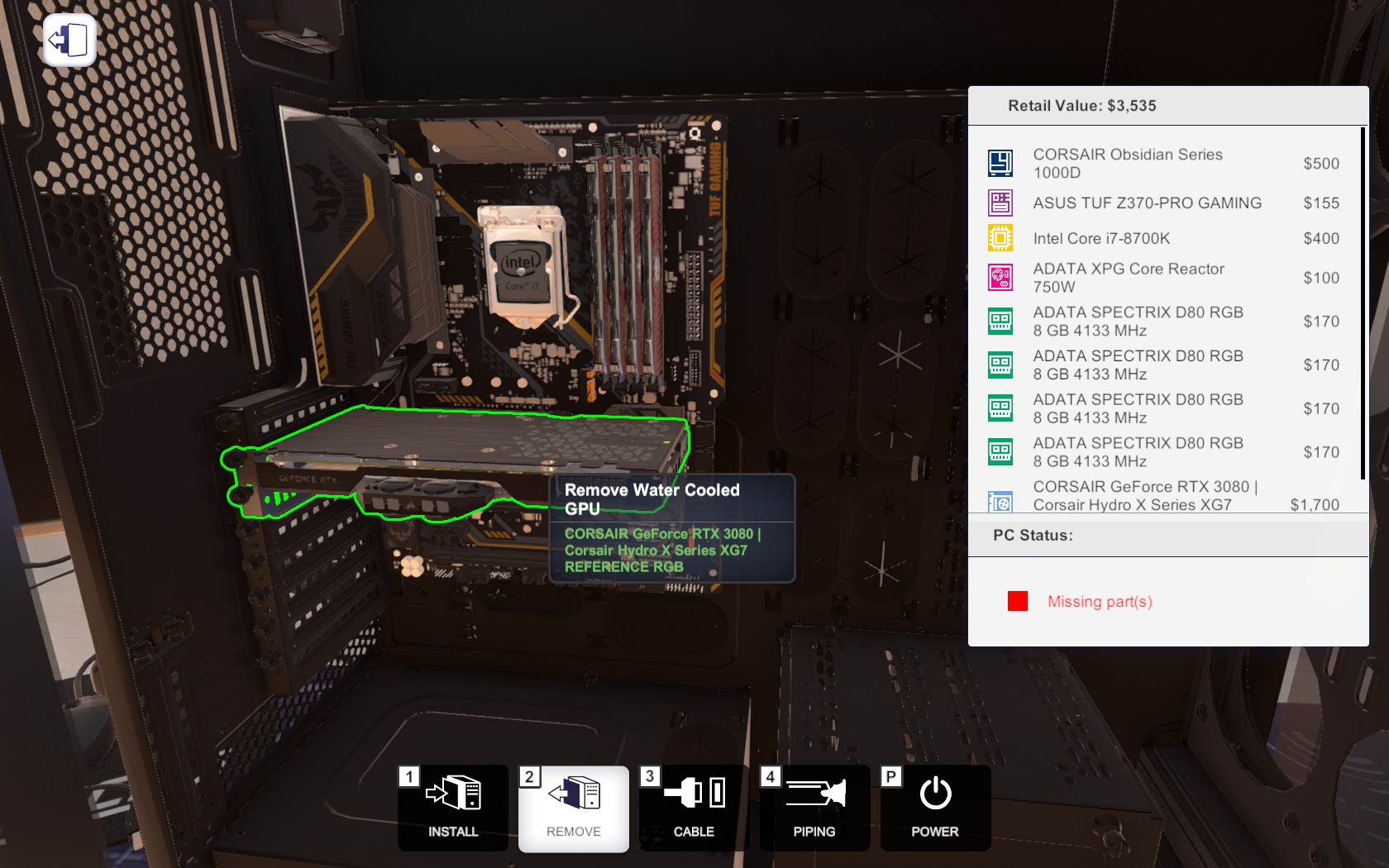
Task: Select the Install mode button
Action: (x=453, y=808)
